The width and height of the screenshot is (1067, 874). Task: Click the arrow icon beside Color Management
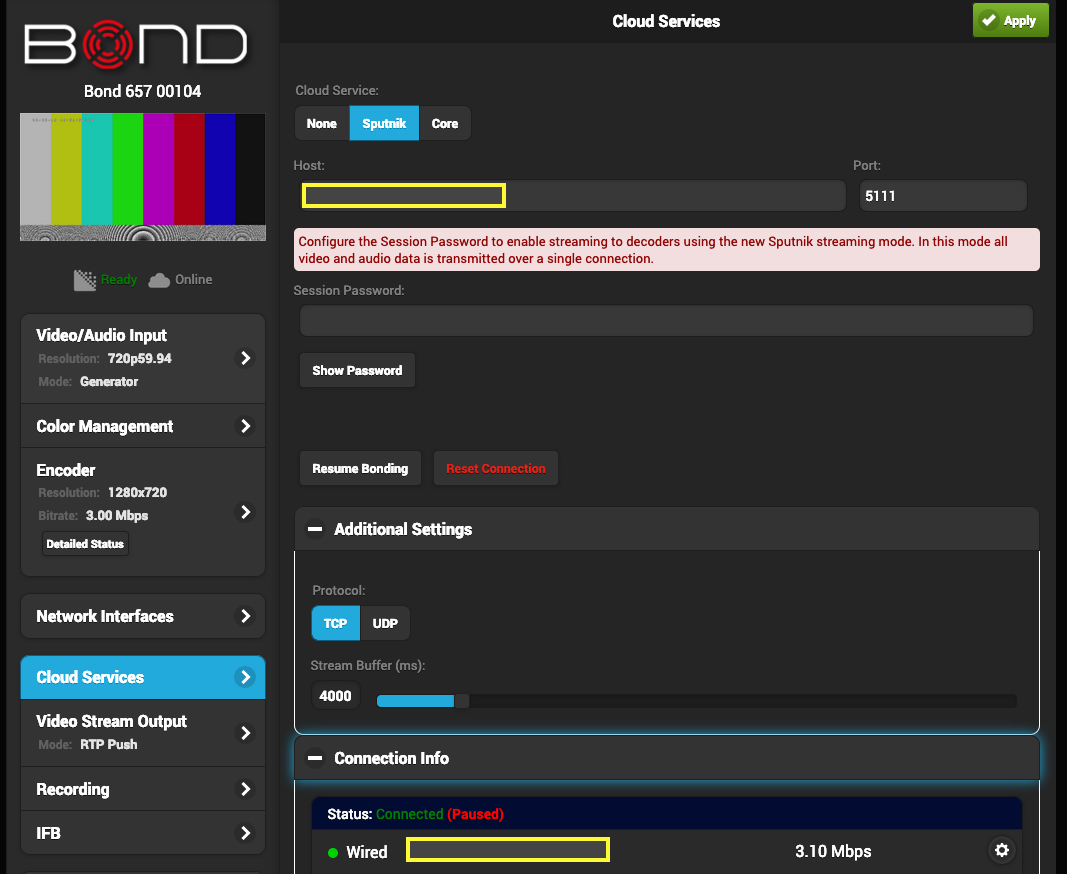click(245, 426)
